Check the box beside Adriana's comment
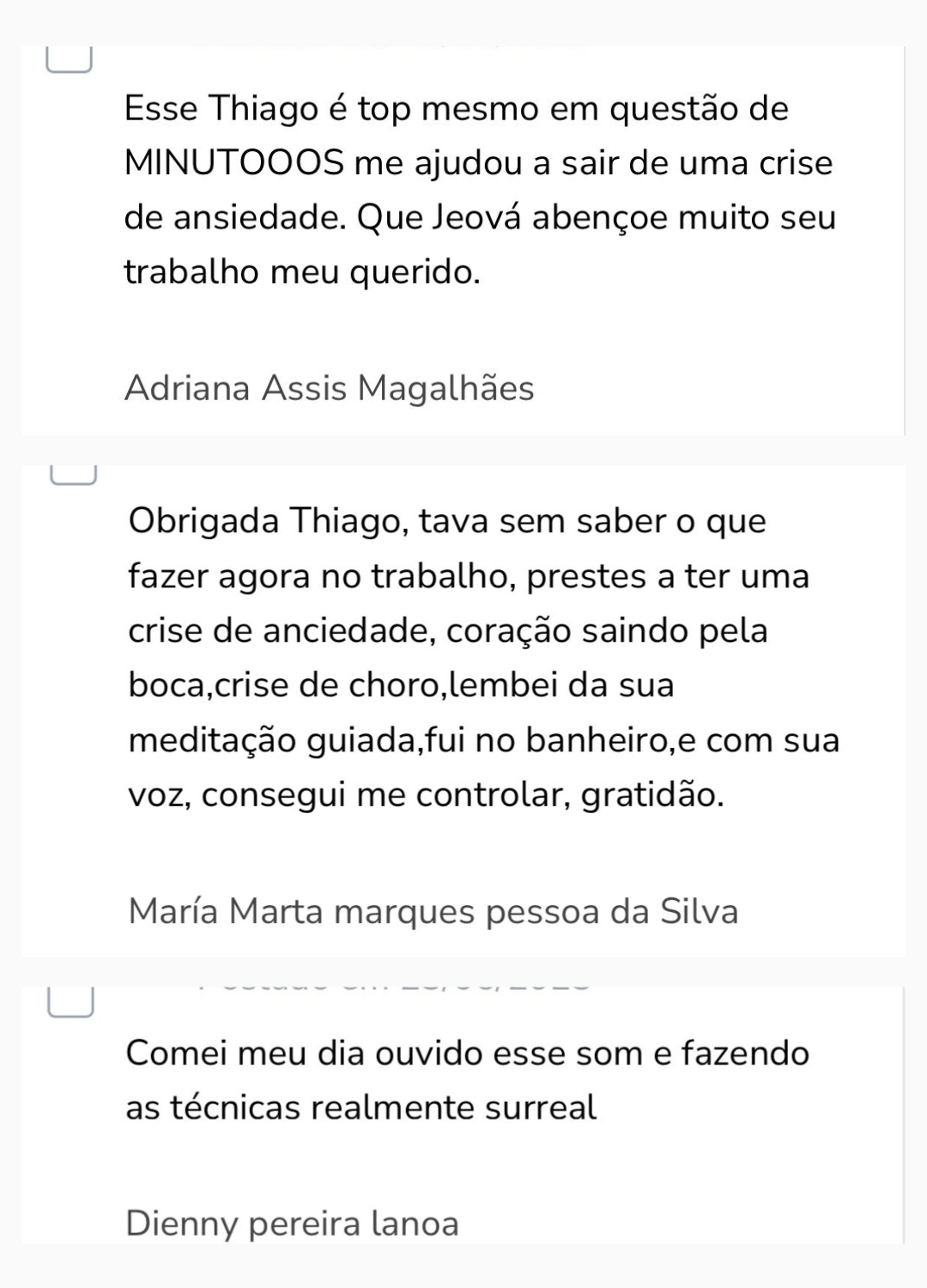This screenshot has width=927, height=1288. 69,62
